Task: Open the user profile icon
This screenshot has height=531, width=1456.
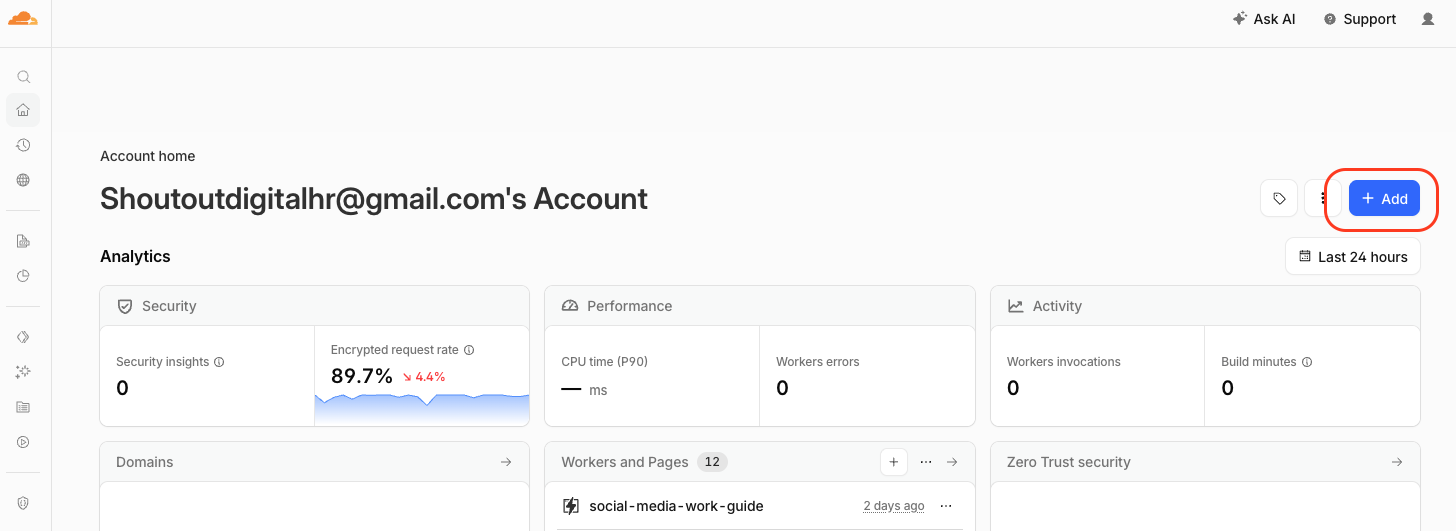Action: pos(1428,19)
